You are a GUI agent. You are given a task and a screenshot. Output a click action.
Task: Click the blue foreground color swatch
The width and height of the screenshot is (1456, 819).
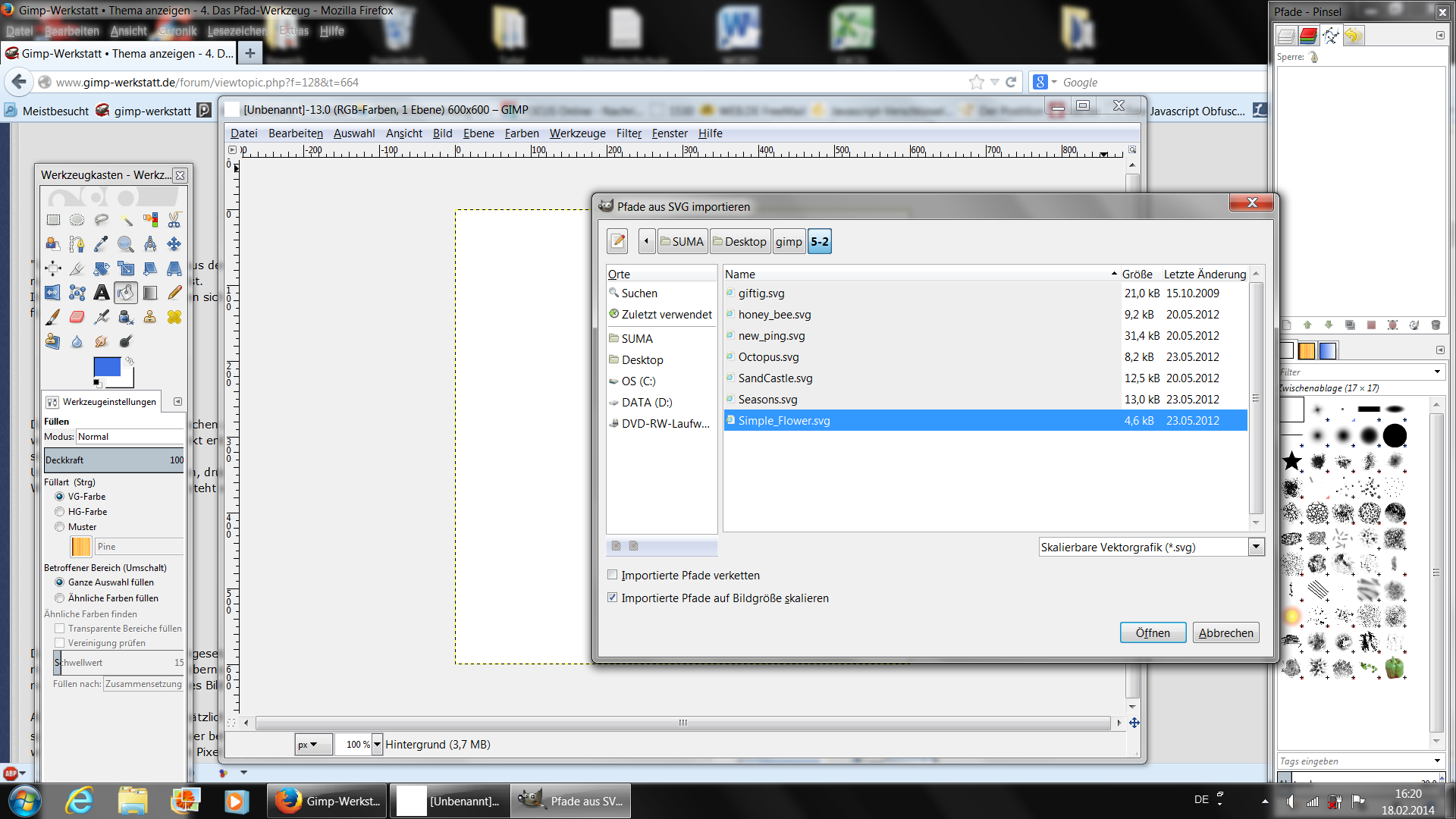click(x=106, y=367)
